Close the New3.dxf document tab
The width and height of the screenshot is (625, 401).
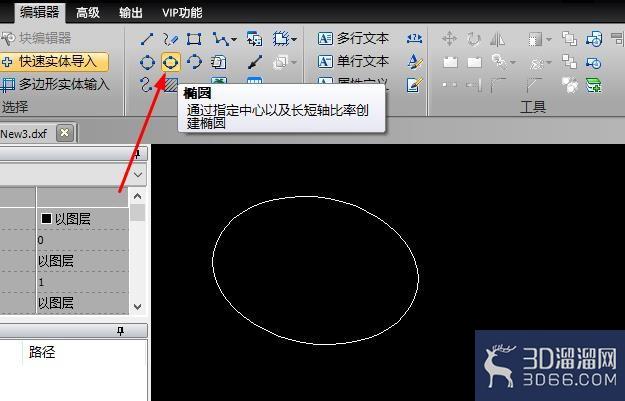(65, 133)
